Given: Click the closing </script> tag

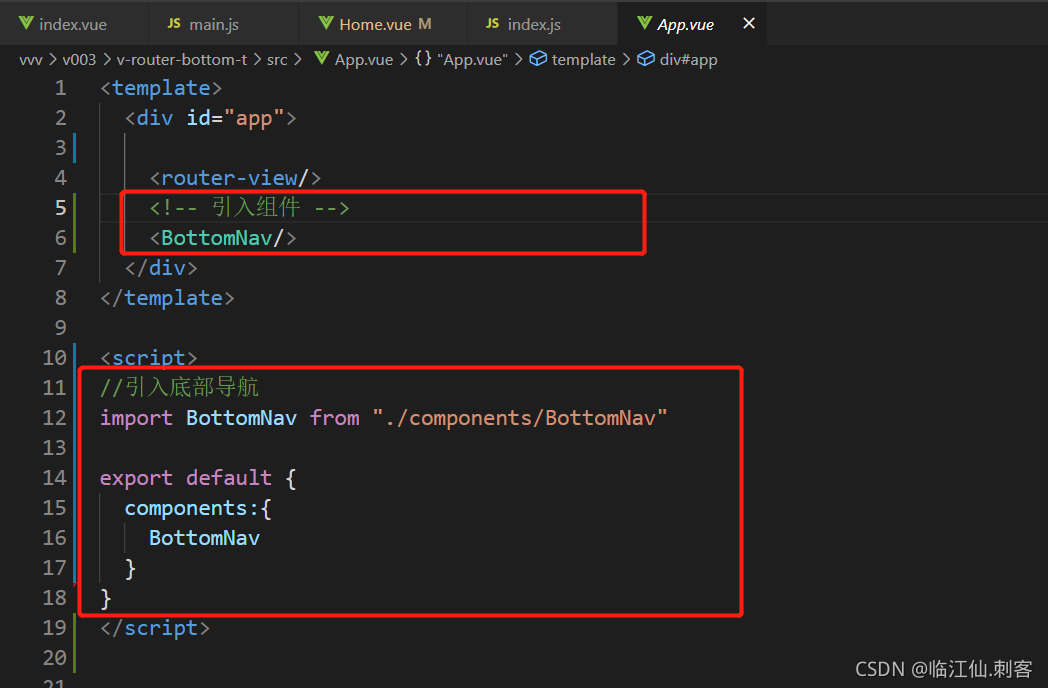Looking at the screenshot, I should point(154,628).
